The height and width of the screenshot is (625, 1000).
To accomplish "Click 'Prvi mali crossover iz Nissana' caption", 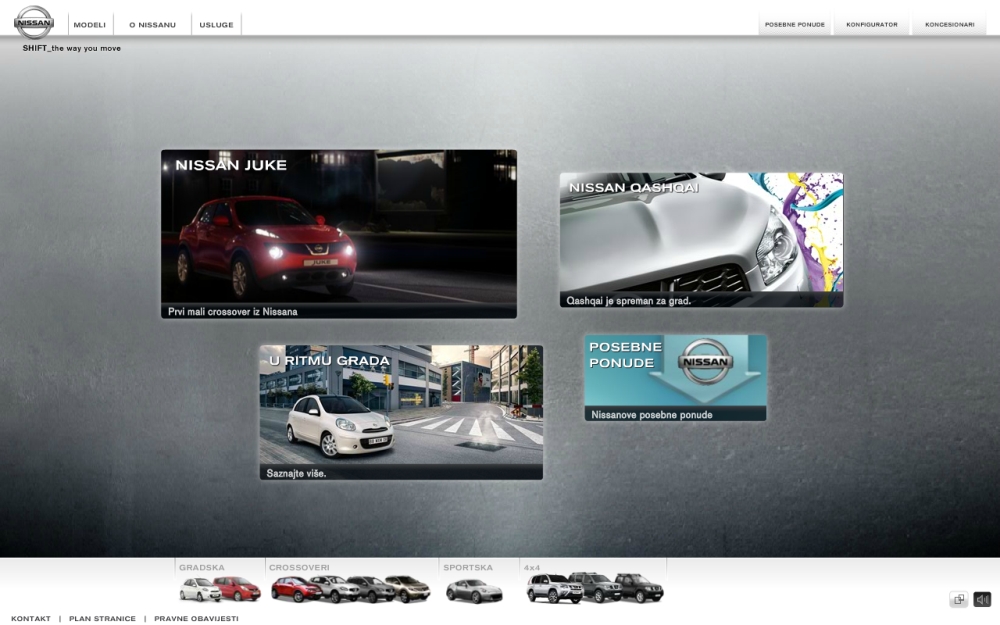I will coord(233,312).
